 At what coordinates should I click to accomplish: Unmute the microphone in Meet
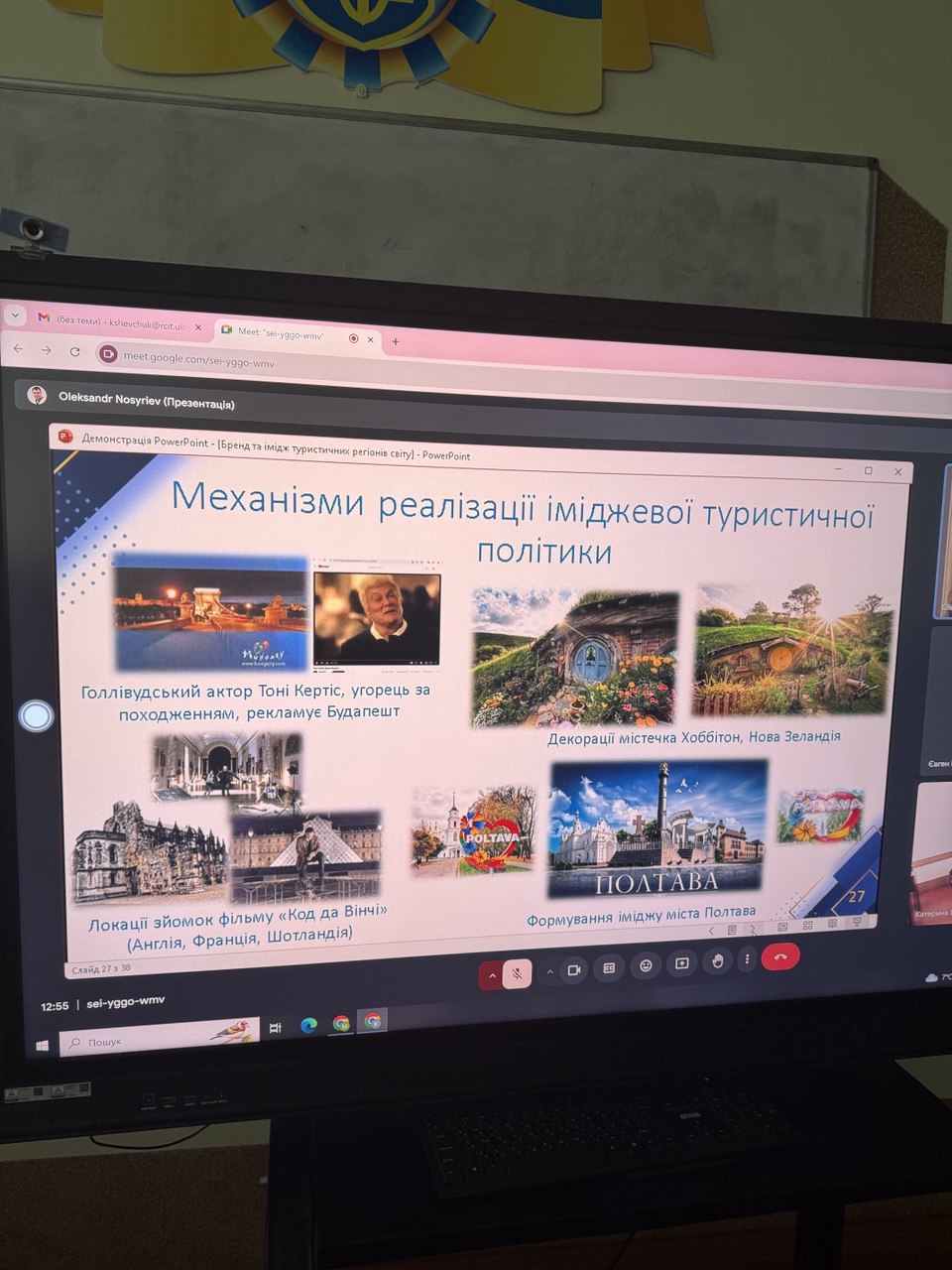(x=518, y=974)
